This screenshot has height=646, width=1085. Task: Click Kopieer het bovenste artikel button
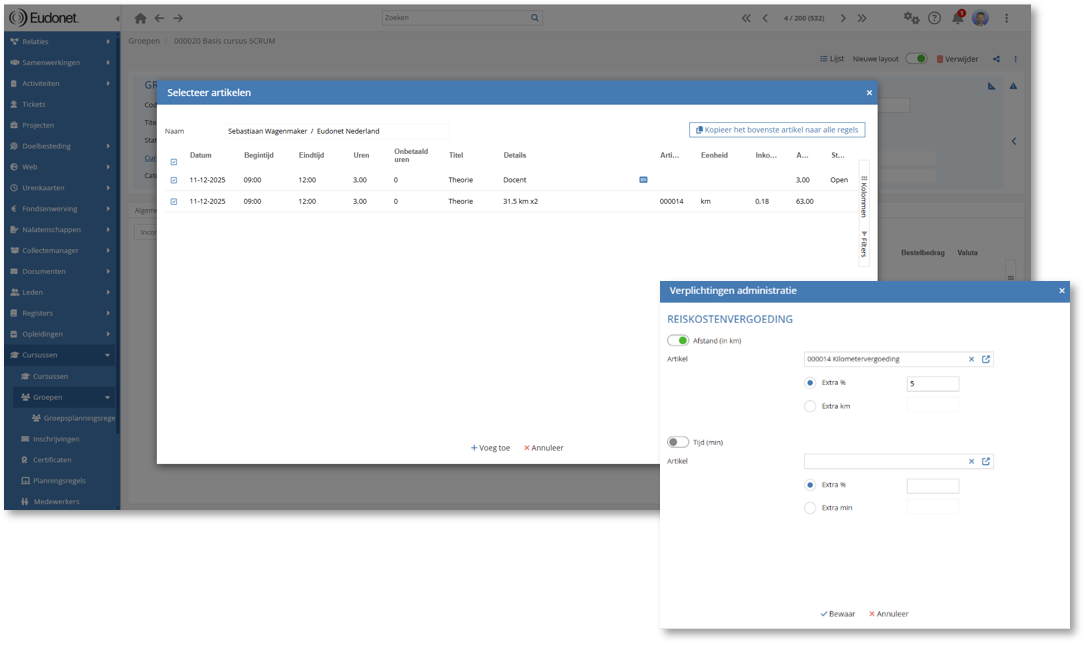tap(777, 130)
